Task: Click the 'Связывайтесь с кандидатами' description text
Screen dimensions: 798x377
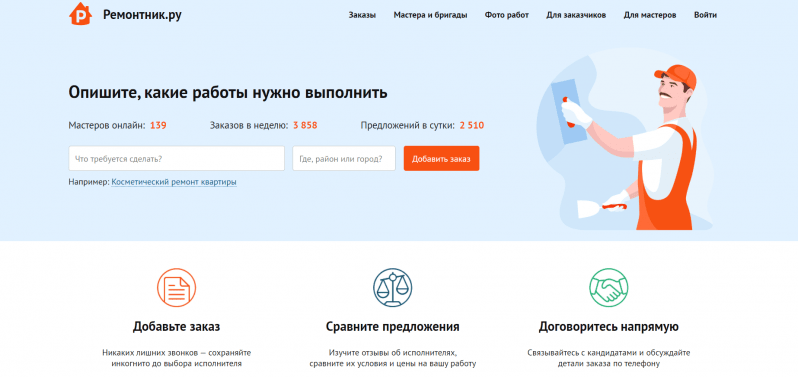Action: [609, 358]
